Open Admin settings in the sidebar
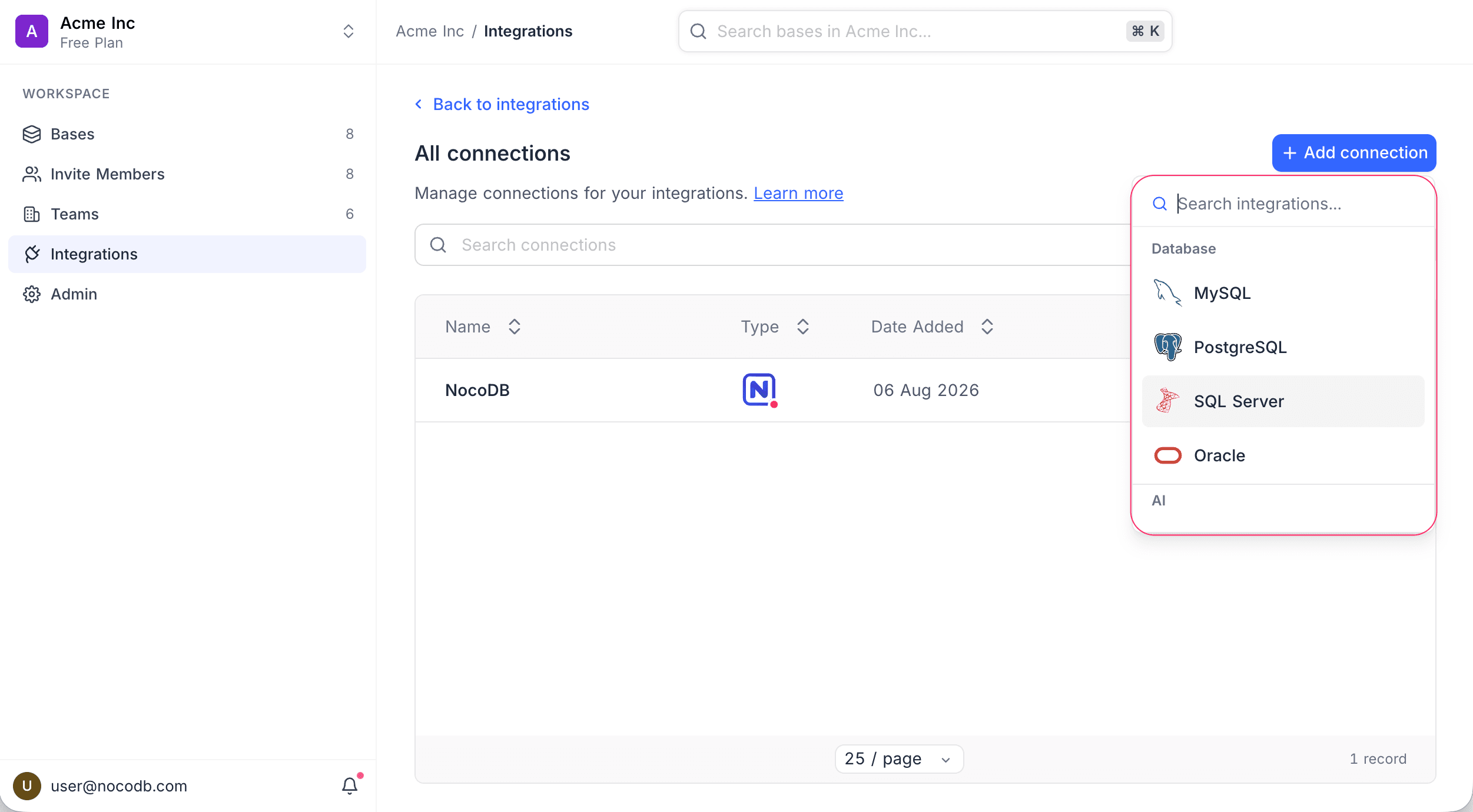Screen dimensions: 1473x812 click(x=187, y=294)
